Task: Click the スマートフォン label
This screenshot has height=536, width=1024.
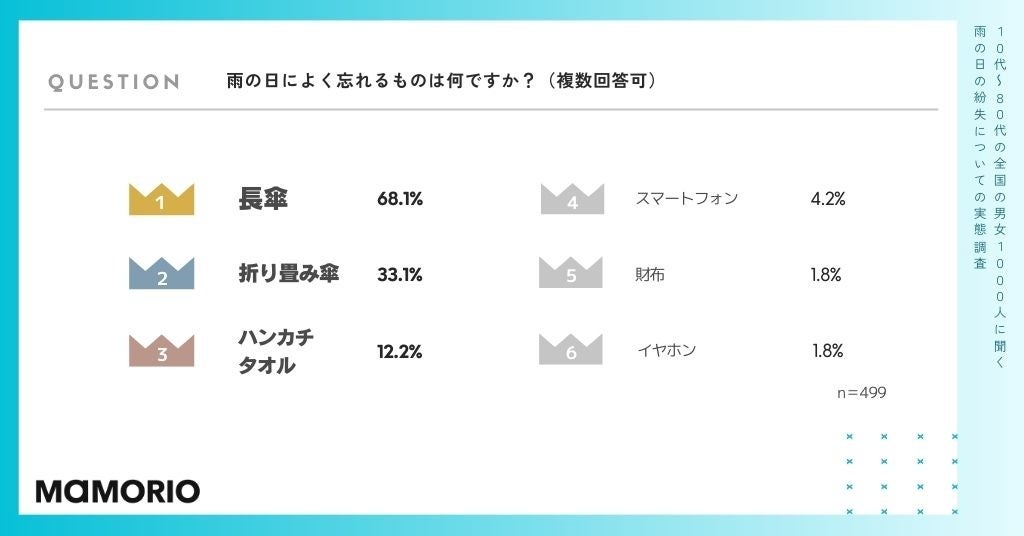Action: (x=687, y=198)
